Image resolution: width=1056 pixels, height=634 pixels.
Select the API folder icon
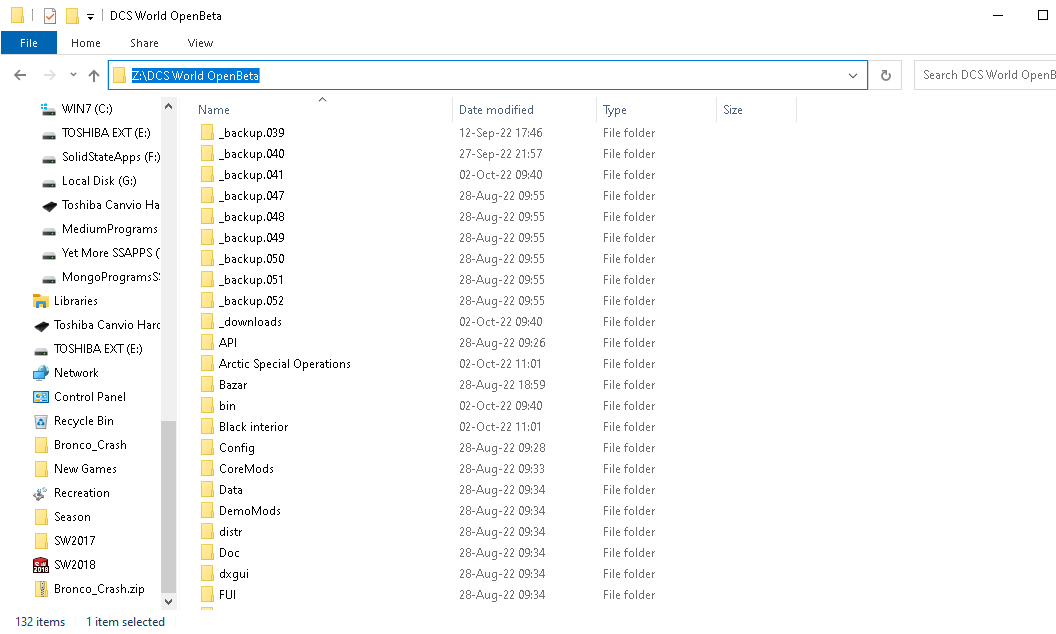(207, 342)
